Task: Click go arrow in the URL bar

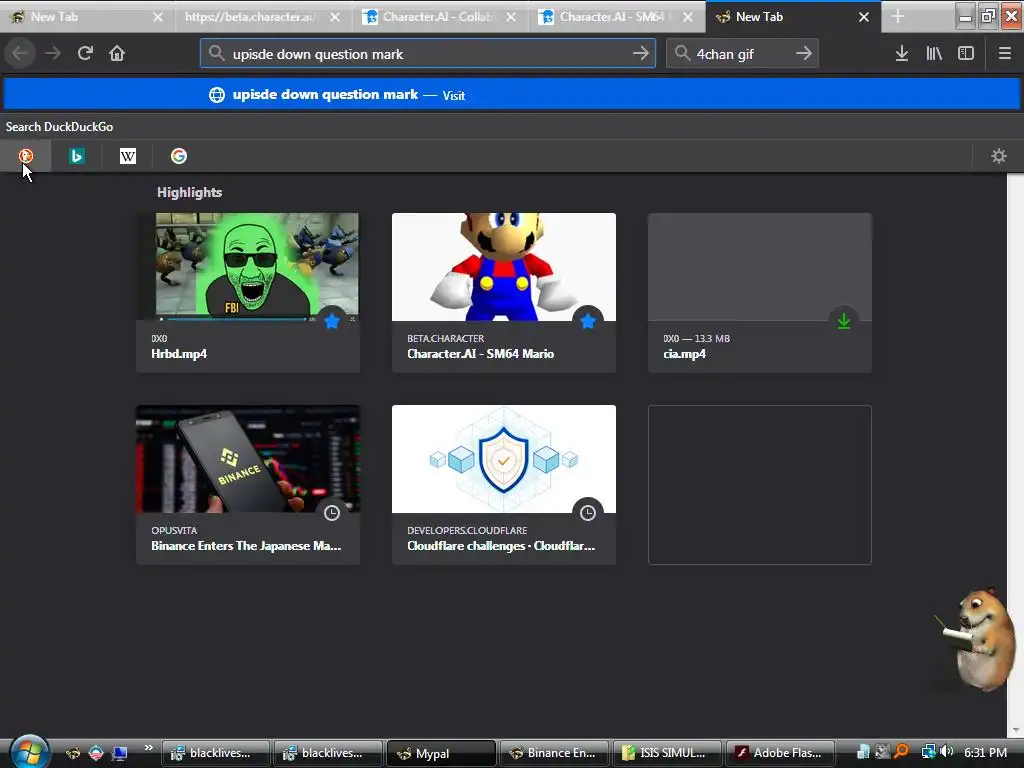Action: coord(641,53)
